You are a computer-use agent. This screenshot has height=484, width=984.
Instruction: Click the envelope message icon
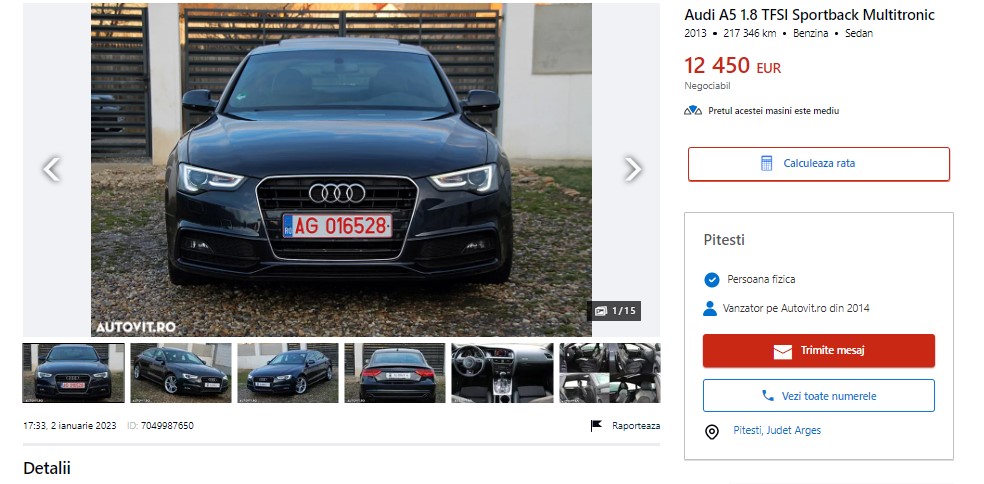[x=783, y=351]
